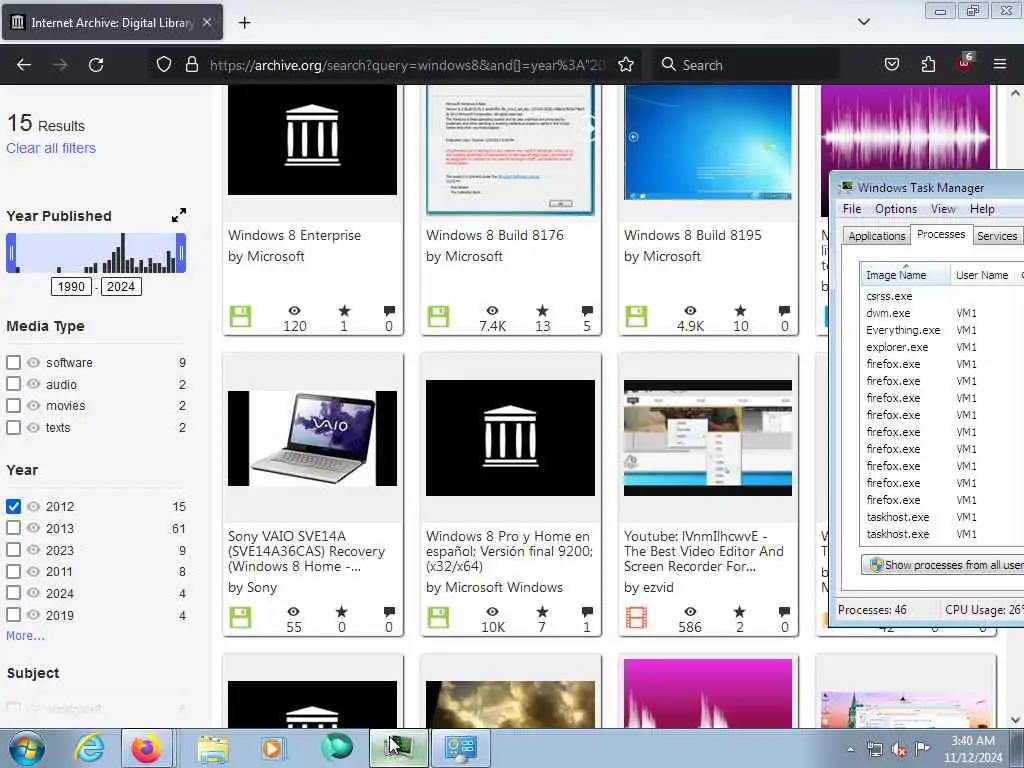This screenshot has width=1024, height=768.
Task: Click favorites star on Windows 8 Pro español card
Action: [542, 612]
